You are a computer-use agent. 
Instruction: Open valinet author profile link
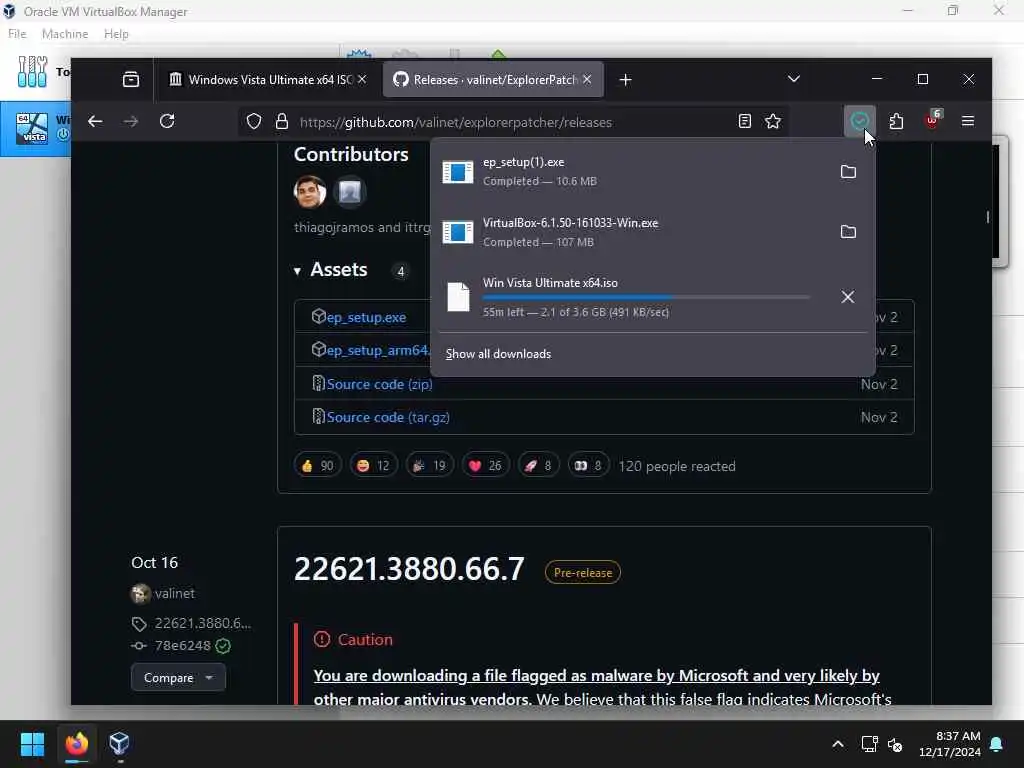tap(174, 593)
